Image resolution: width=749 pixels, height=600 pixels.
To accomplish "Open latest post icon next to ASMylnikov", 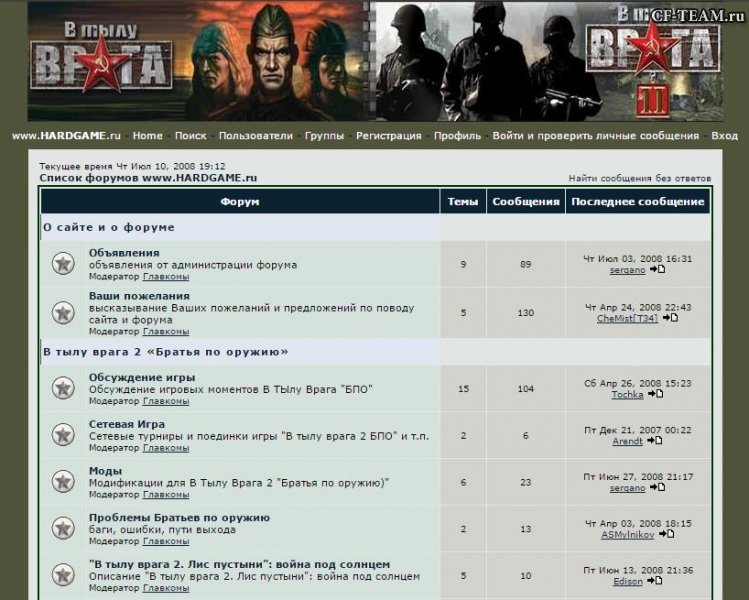I will click(666, 534).
